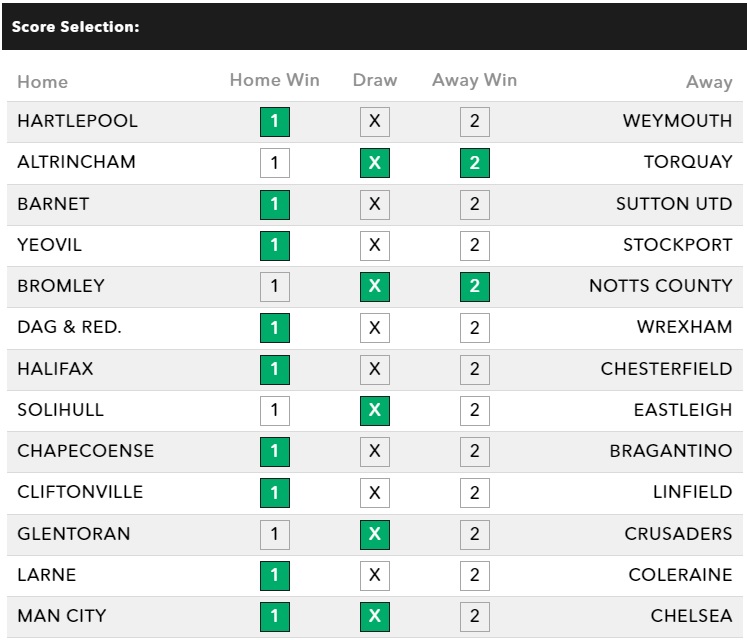The image size is (747, 640).
Task: Select Chelsea away win against Man City
Action: (x=475, y=616)
